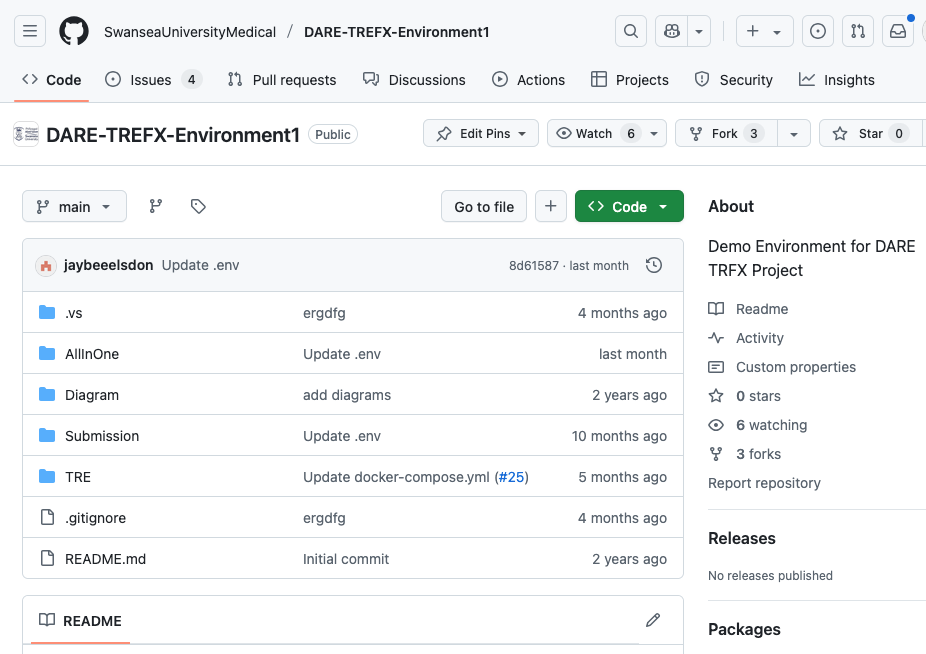Image resolution: width=926 pixels, height=654 pixels.
Task: Star the repository
Action: pyautogui.click(x=870, y=134)
